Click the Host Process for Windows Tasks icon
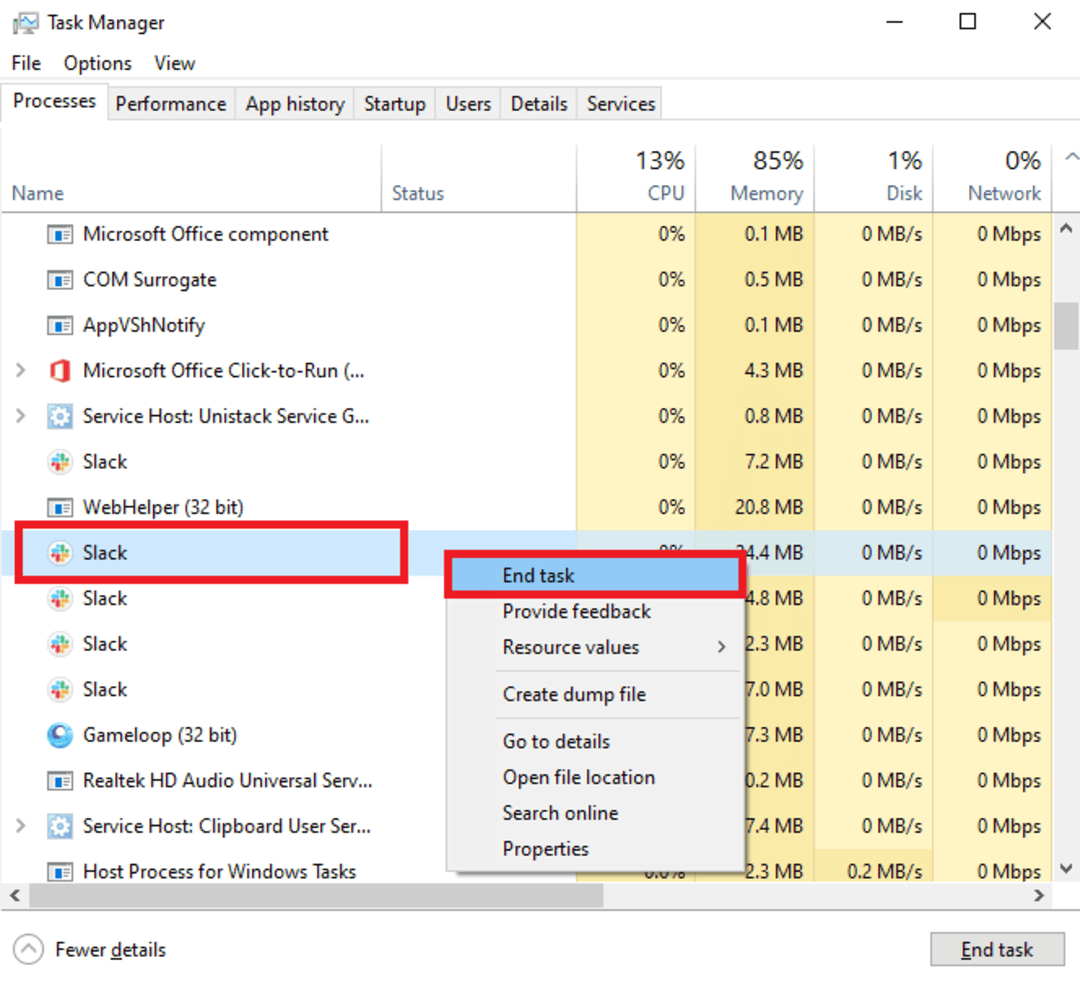The width and height of the screenshot is (1080, 989). click(x=60, y=872)
